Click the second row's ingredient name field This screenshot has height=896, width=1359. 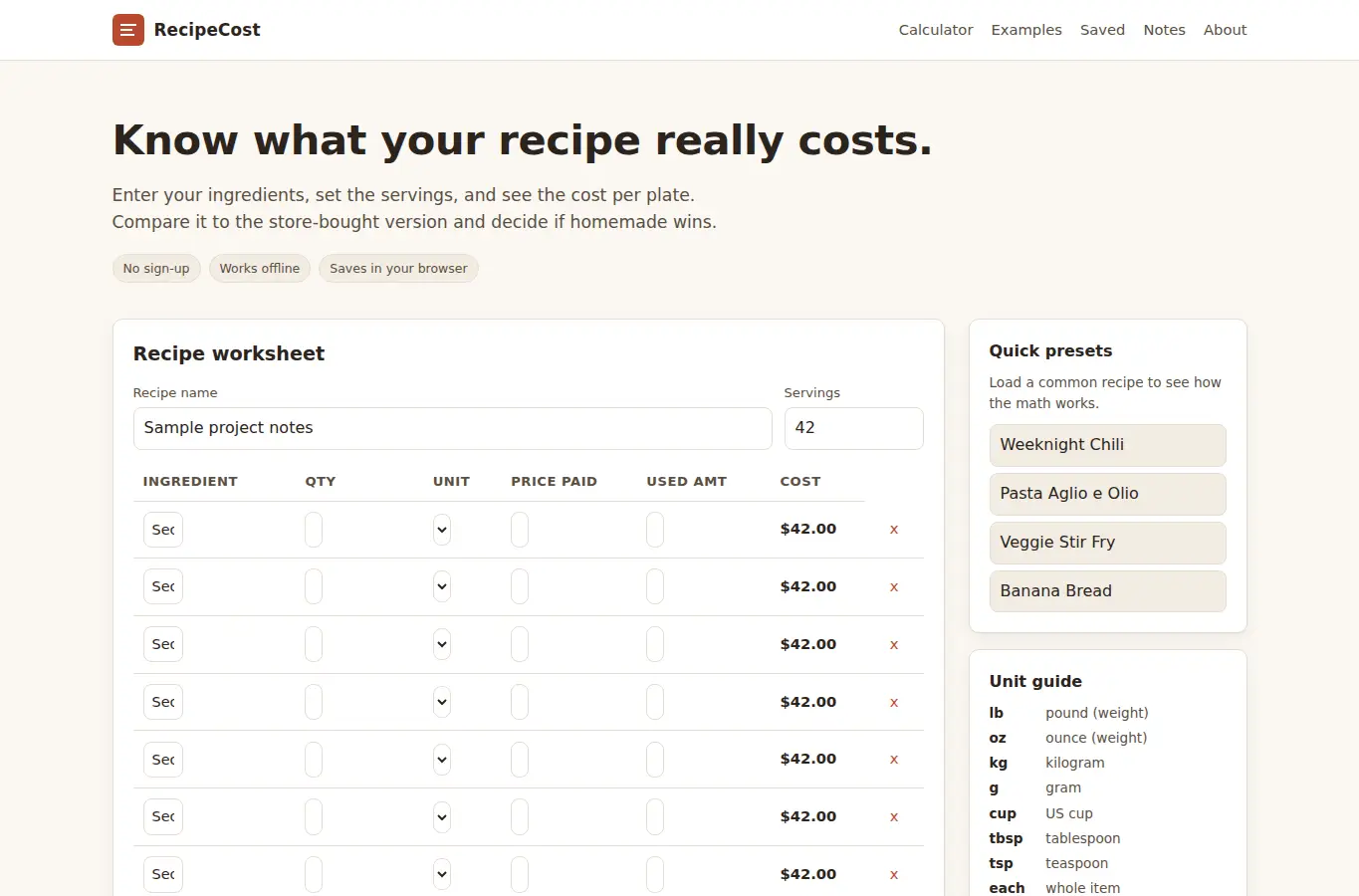[163, 587]
